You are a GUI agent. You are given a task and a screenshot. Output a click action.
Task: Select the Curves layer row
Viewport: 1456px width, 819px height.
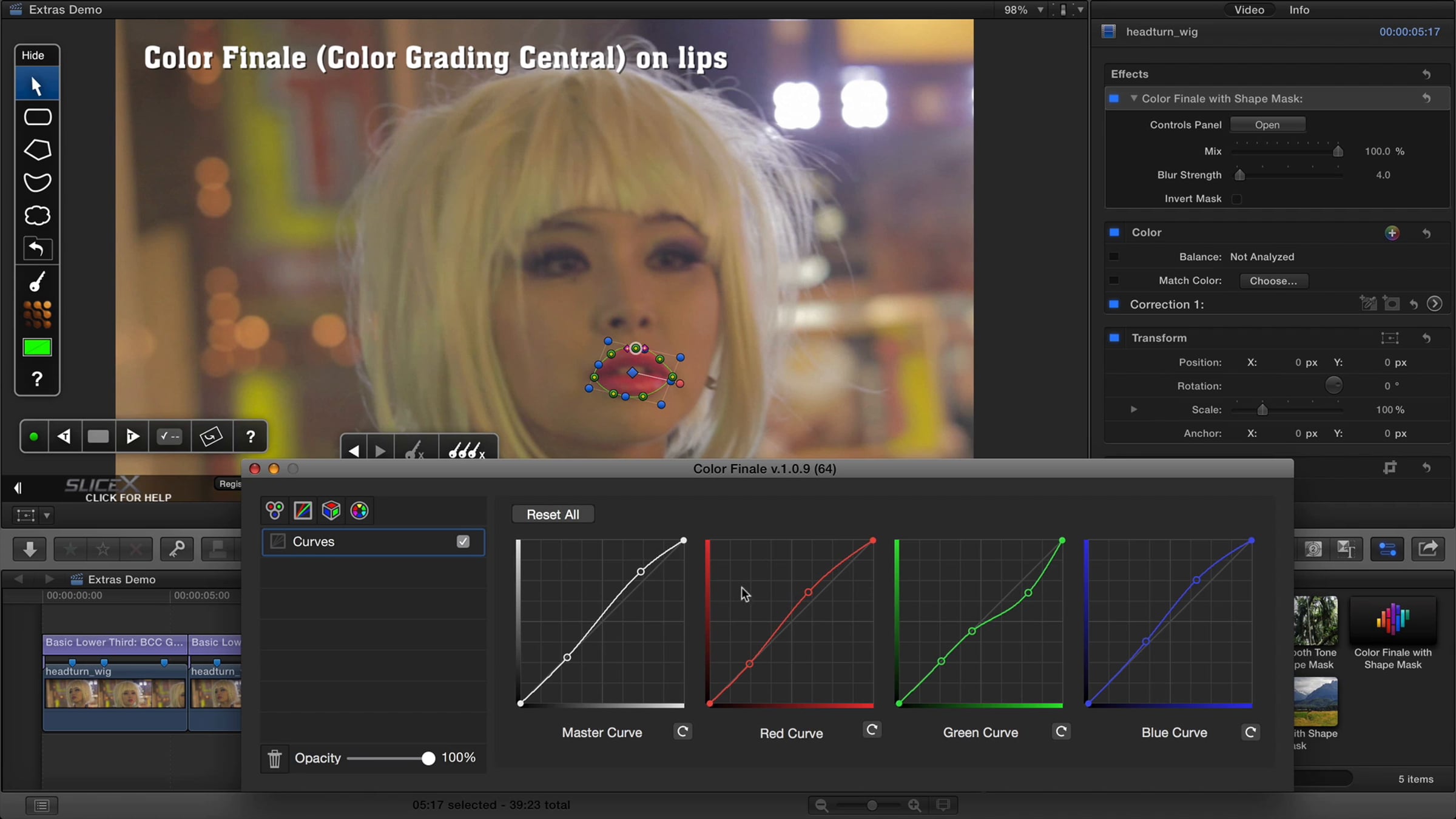(x=373, y=542)
